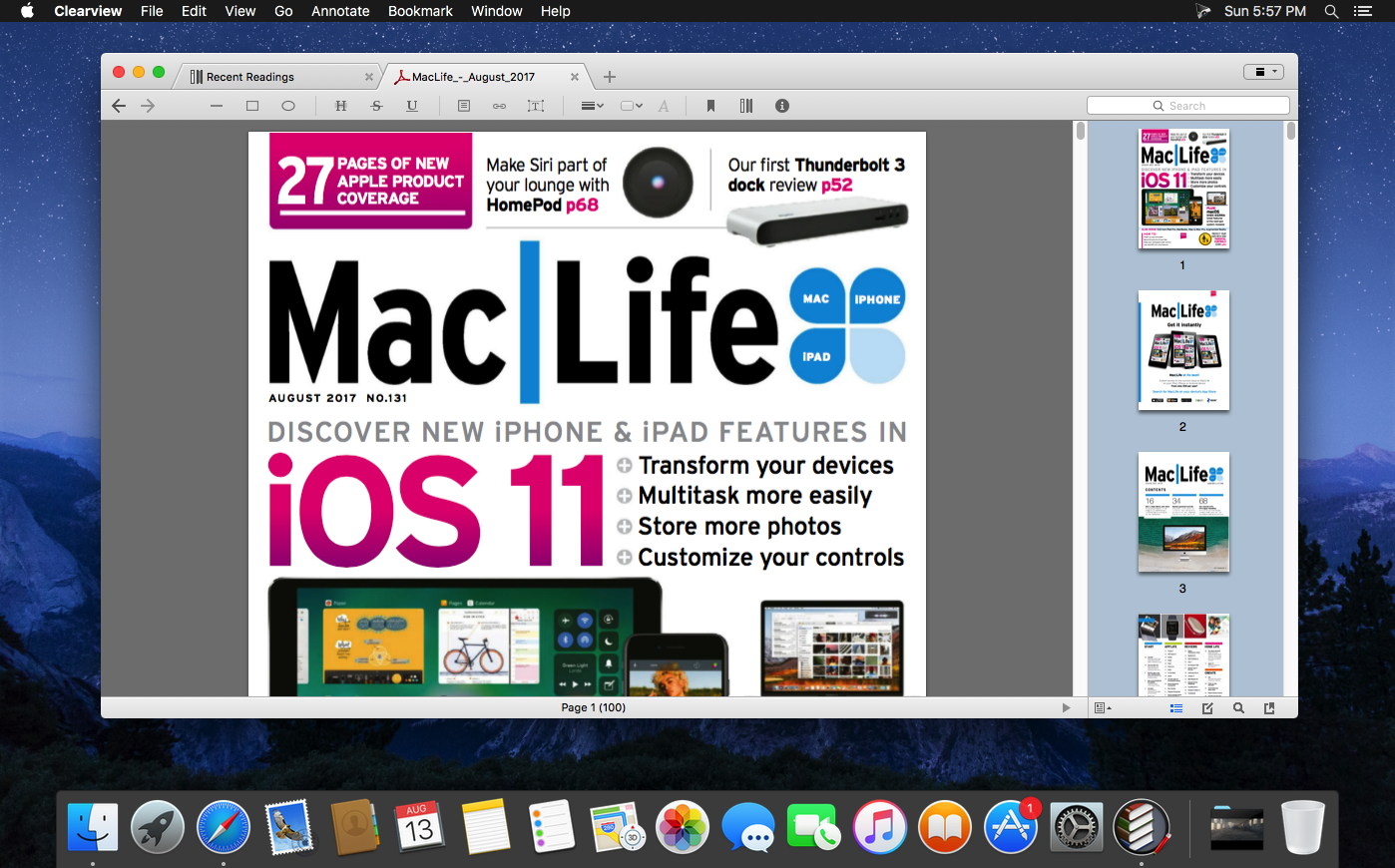Add a note annotation

pyautogui.click(x=464, y=106)
